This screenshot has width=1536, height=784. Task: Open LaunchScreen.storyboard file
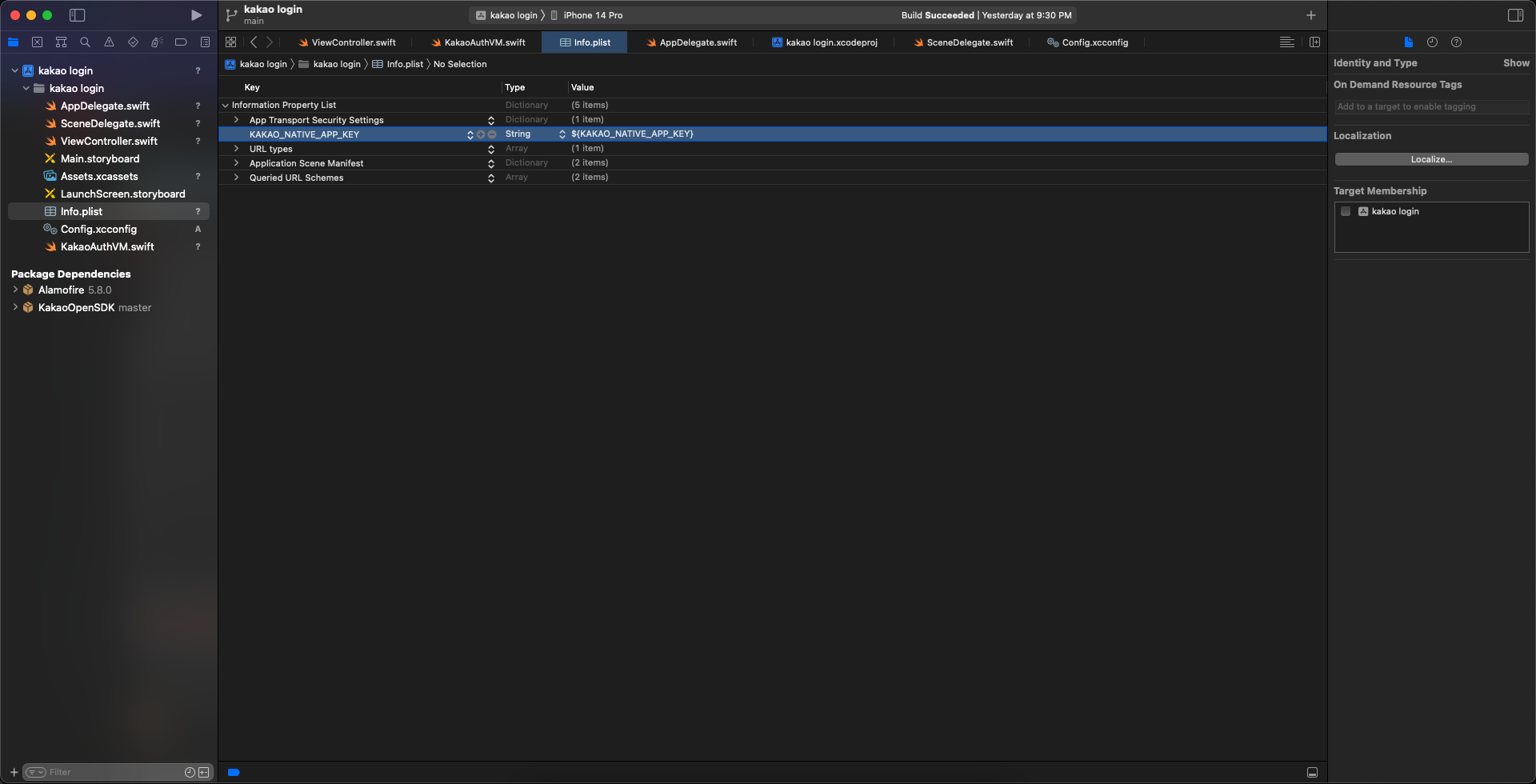click(x=122, y=194)
